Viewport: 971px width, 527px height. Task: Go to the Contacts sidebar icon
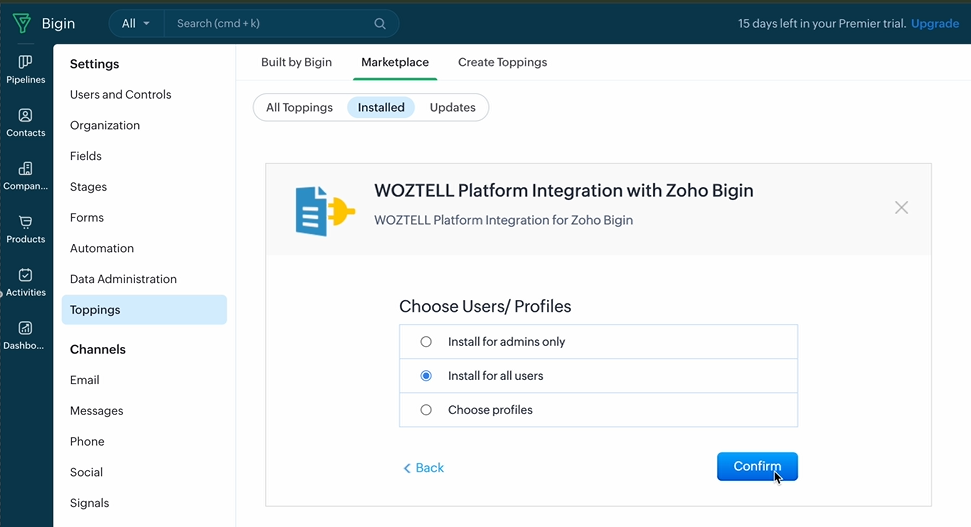(x=26, y=122)
